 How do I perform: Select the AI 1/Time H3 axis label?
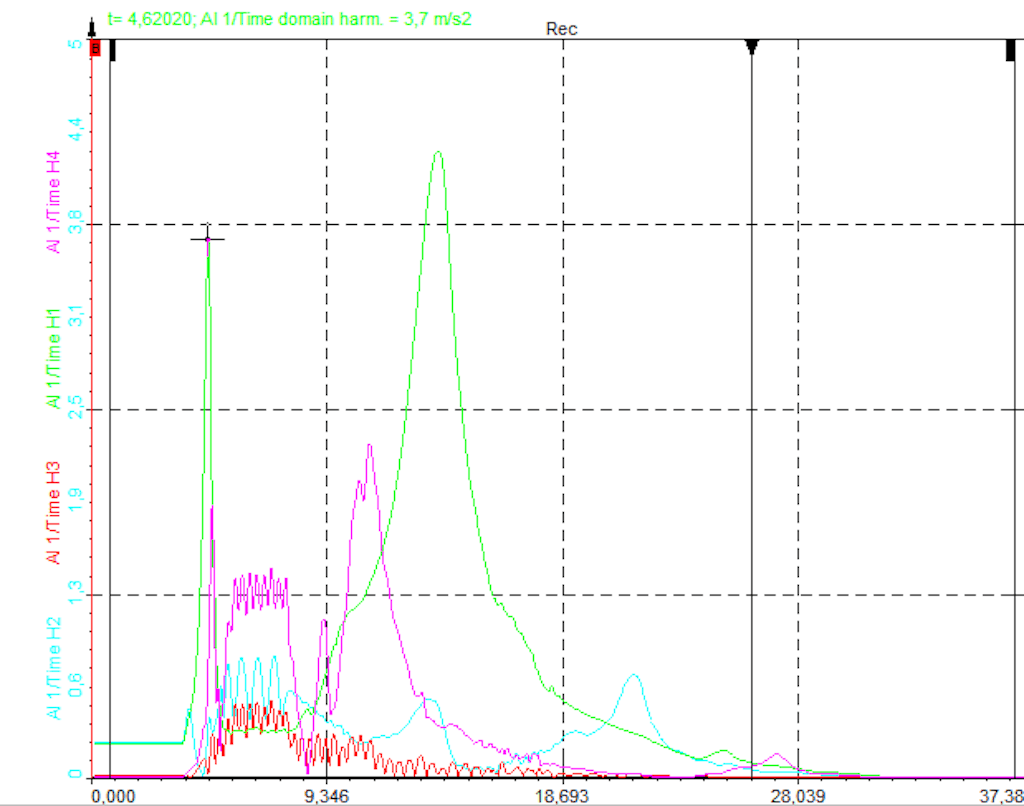(x=54, y=513)
